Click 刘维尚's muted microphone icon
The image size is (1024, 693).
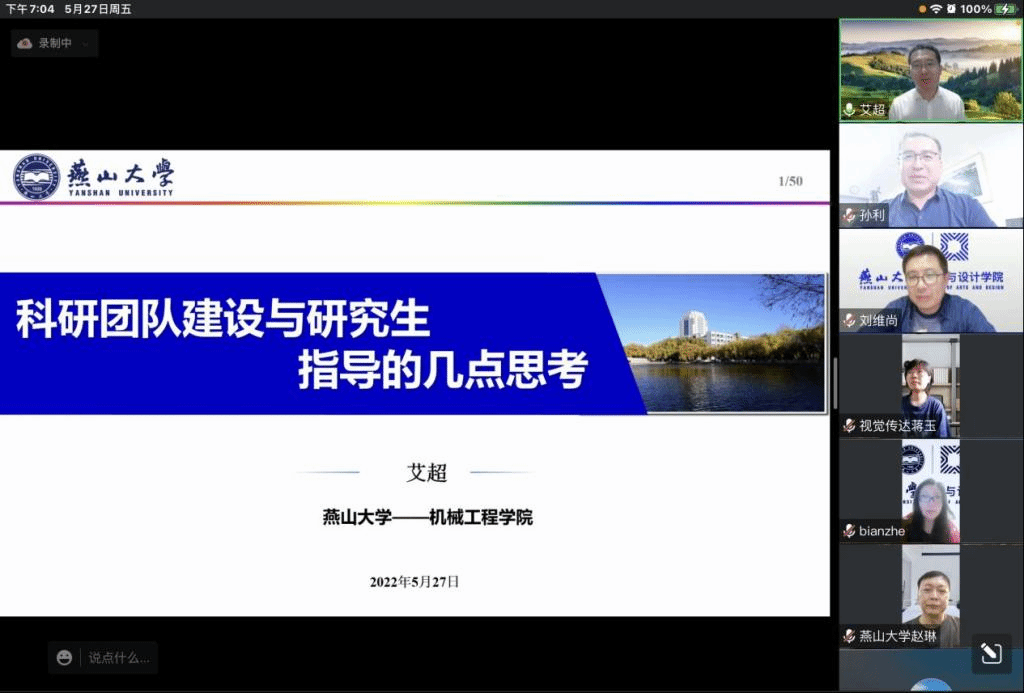(850, 321)
